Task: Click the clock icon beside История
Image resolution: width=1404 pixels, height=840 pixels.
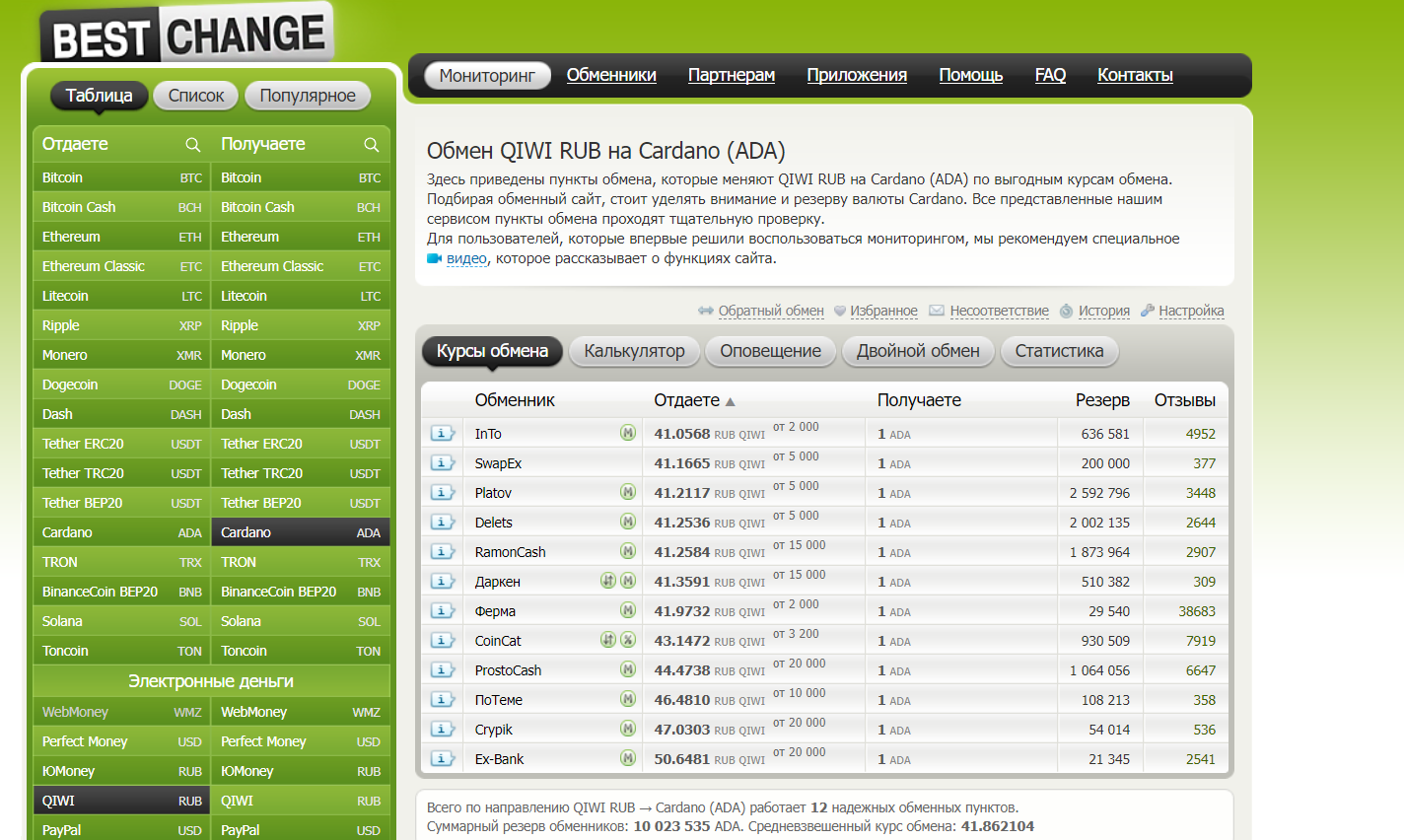Action: coord(1066,312)
